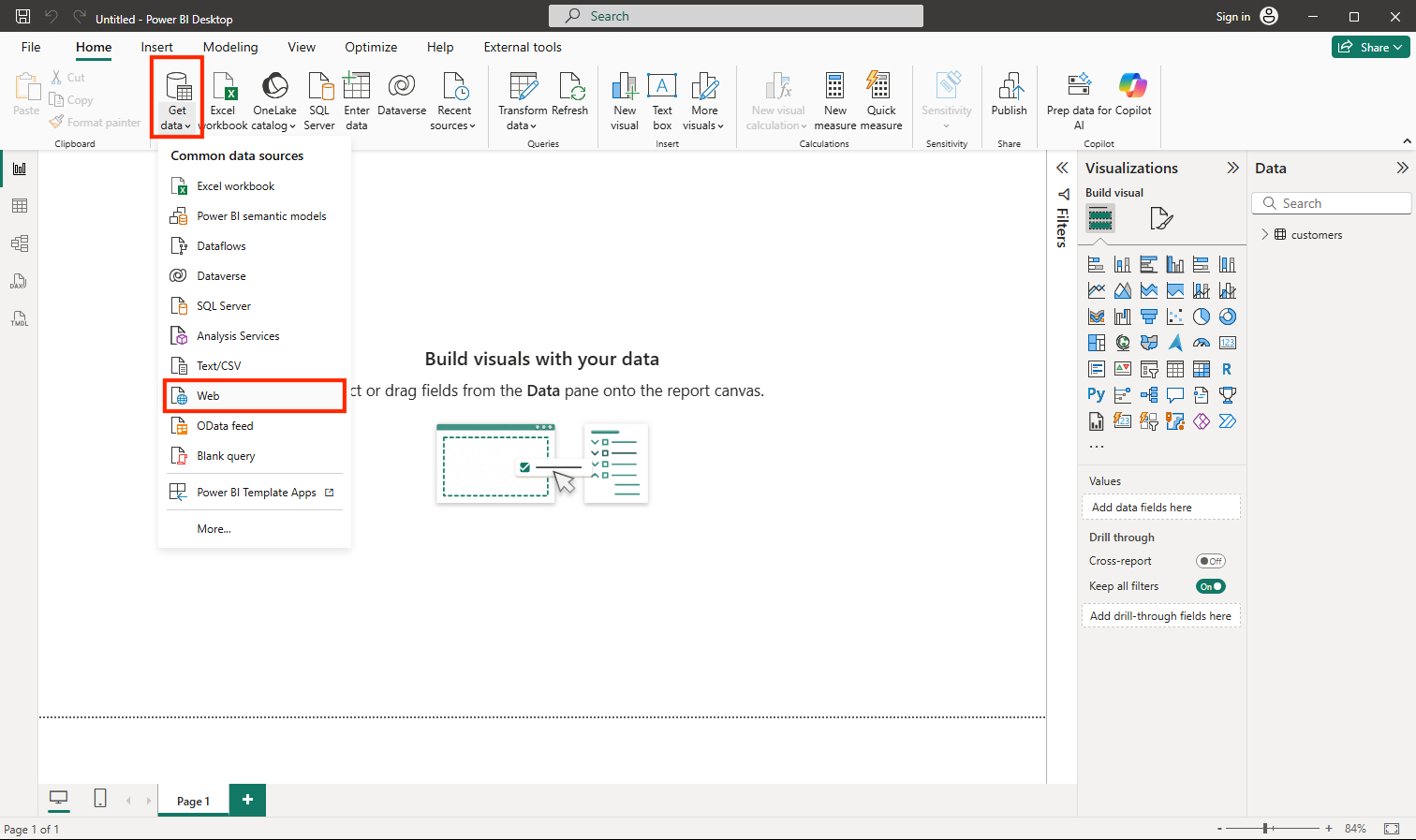
Task: Switch to mobile layout icon
Action: (100, 798)
